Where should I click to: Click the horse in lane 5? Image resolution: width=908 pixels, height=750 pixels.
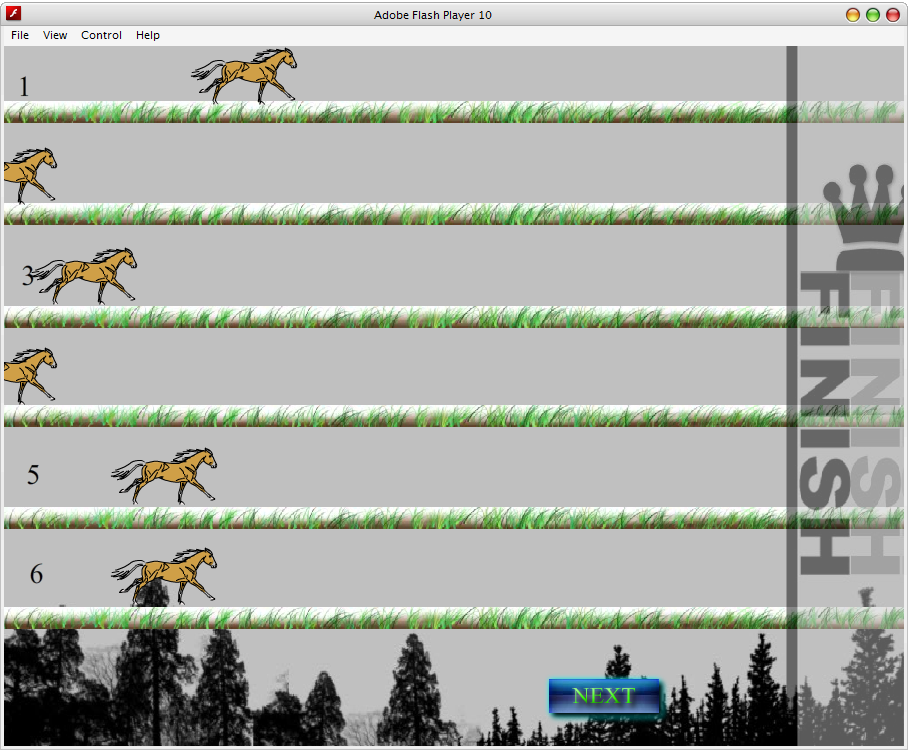tap(164, 472)
